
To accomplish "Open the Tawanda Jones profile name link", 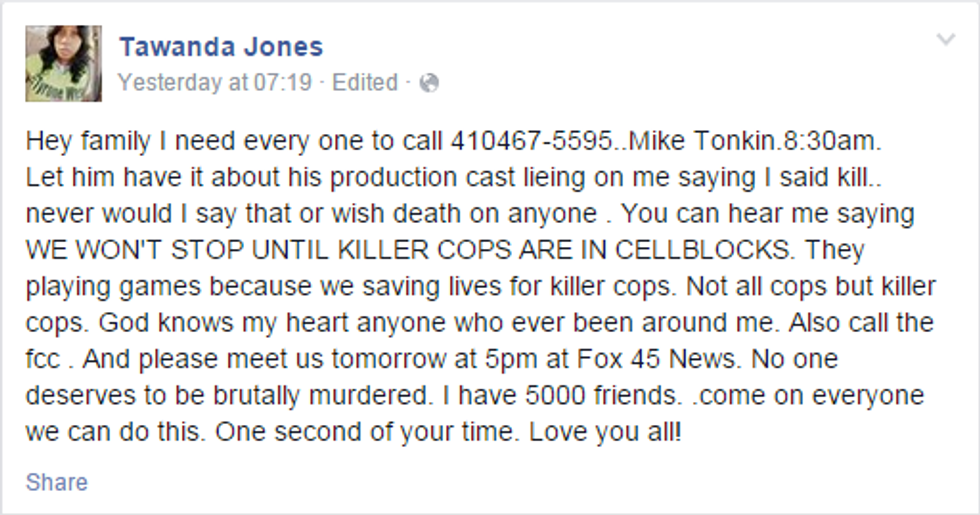I will pyautogui.click(x=221, y=47).
